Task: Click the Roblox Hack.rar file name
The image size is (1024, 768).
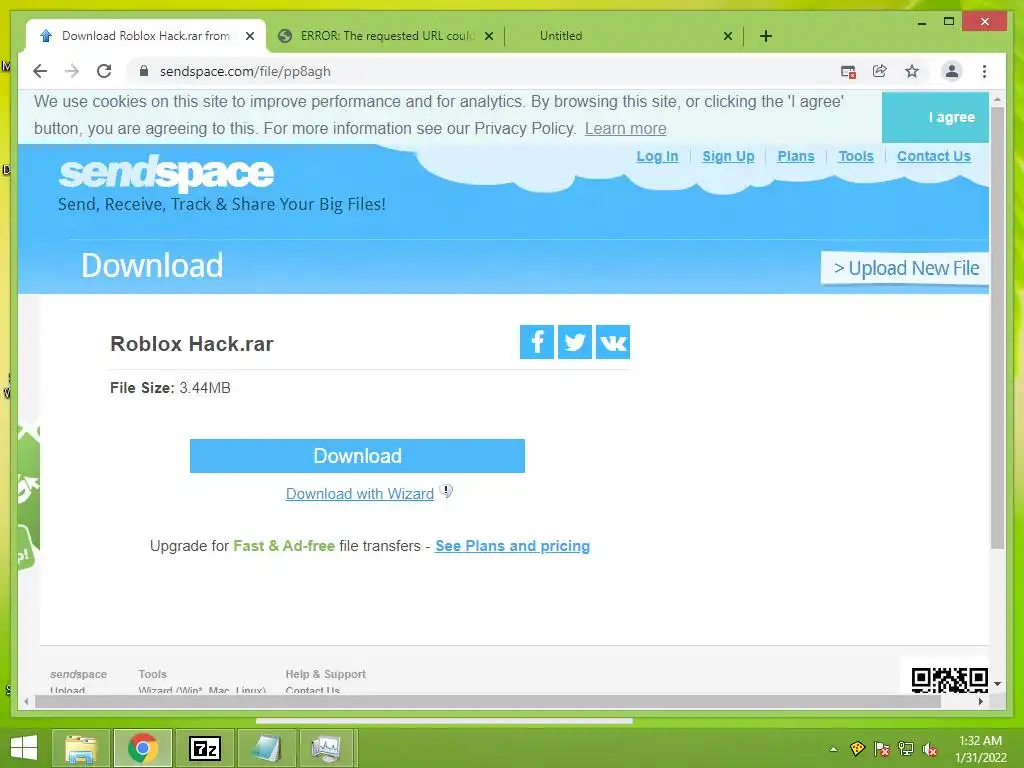Action: [x=192, y=344]
